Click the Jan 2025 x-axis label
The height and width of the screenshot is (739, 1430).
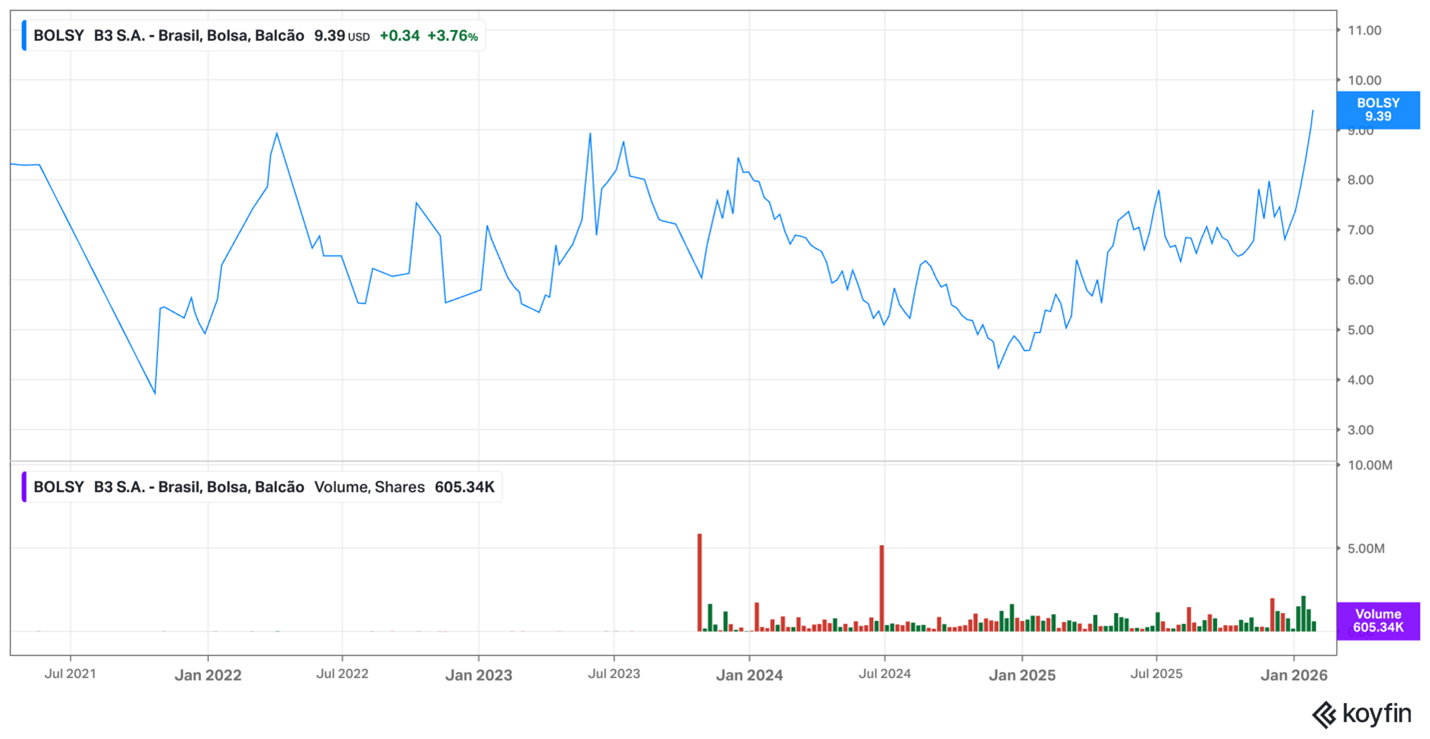coord(1021,675)
